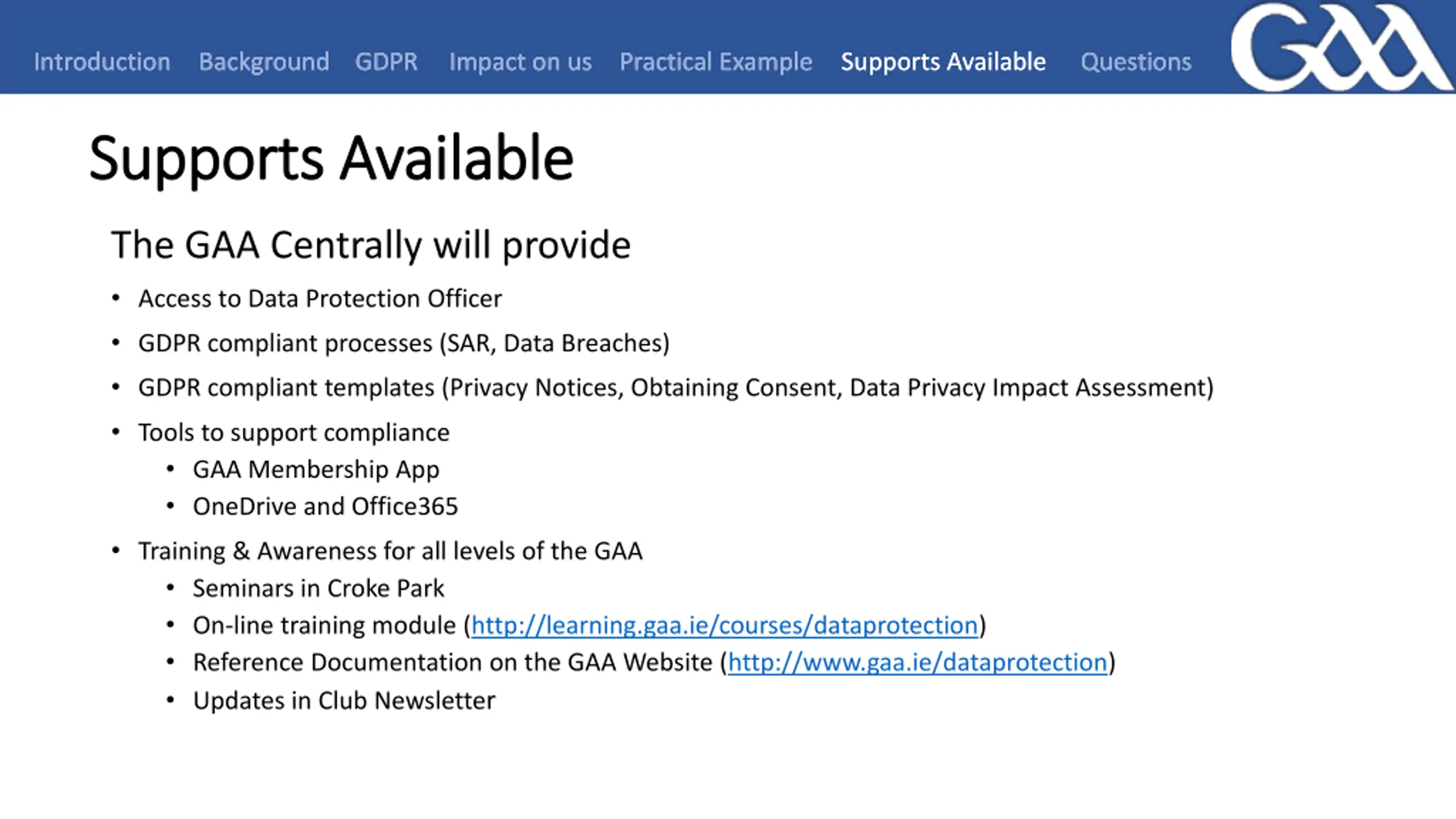Screen dimensions: 1456x819
Task: Select the GDPR compliant processes bullet
Action: pos(404,344)
